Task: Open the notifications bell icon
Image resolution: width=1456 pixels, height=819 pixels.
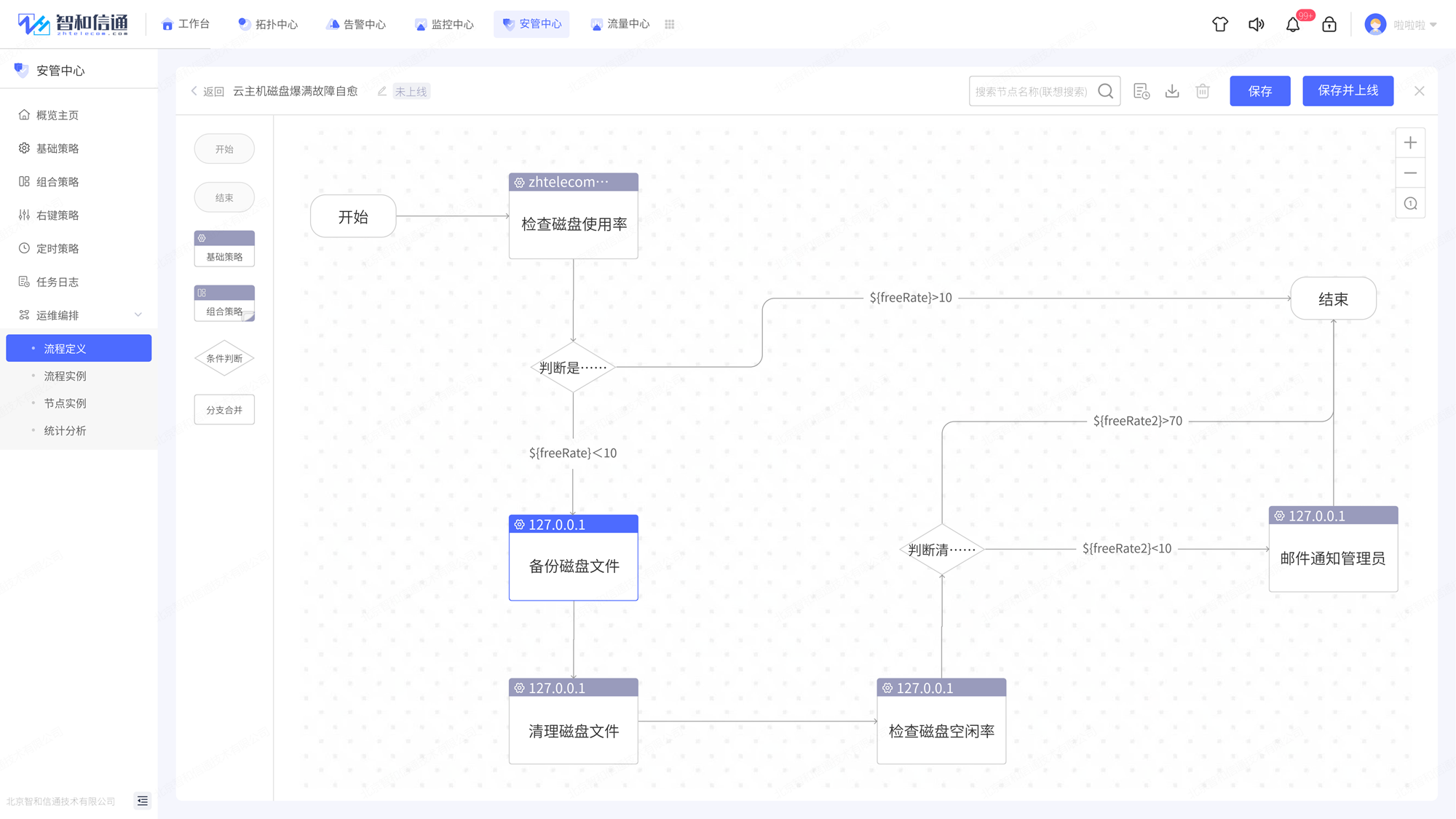Action: tap(1293, 24)
